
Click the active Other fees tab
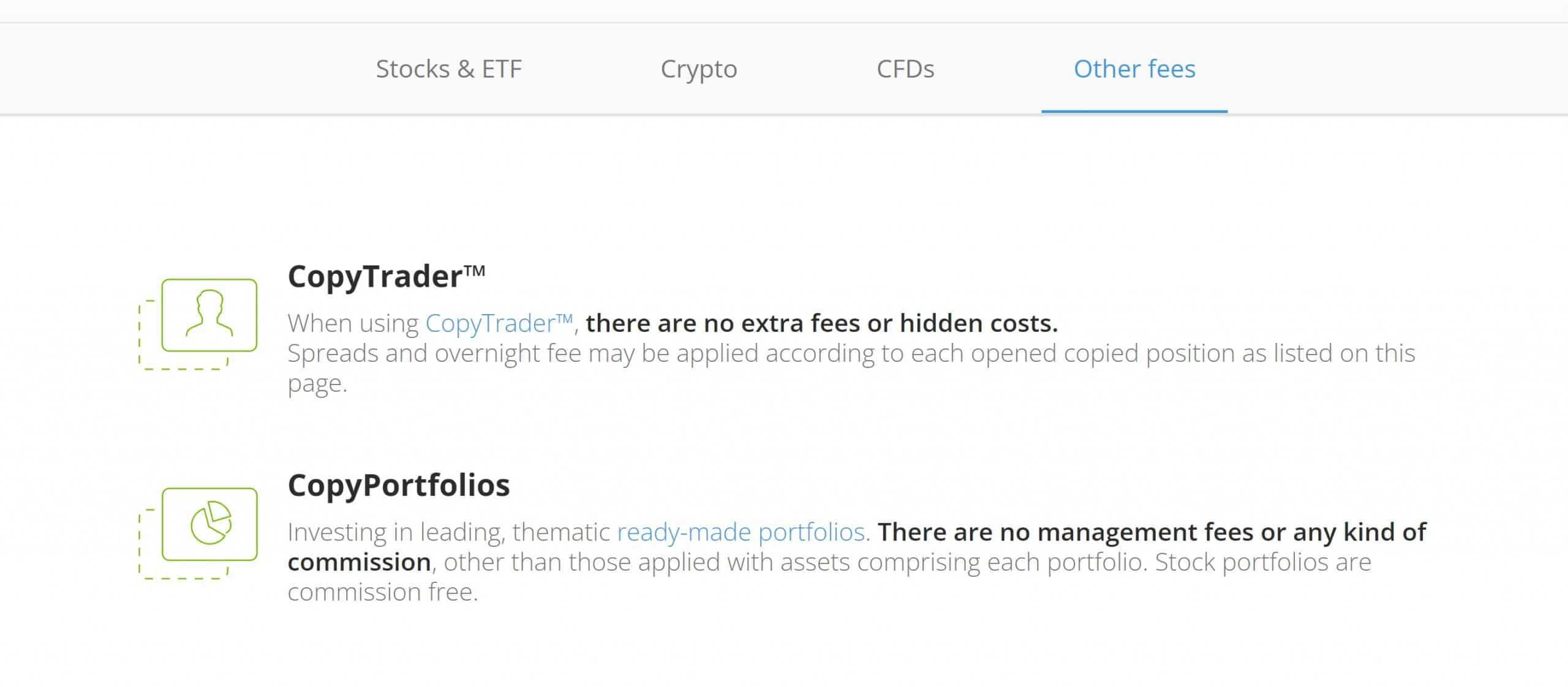pos(1134,69)
